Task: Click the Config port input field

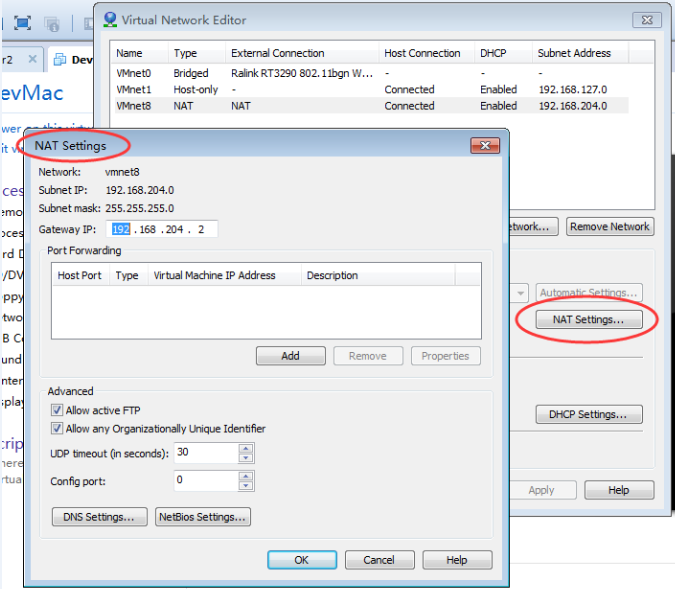Action: tap(206, 480)
